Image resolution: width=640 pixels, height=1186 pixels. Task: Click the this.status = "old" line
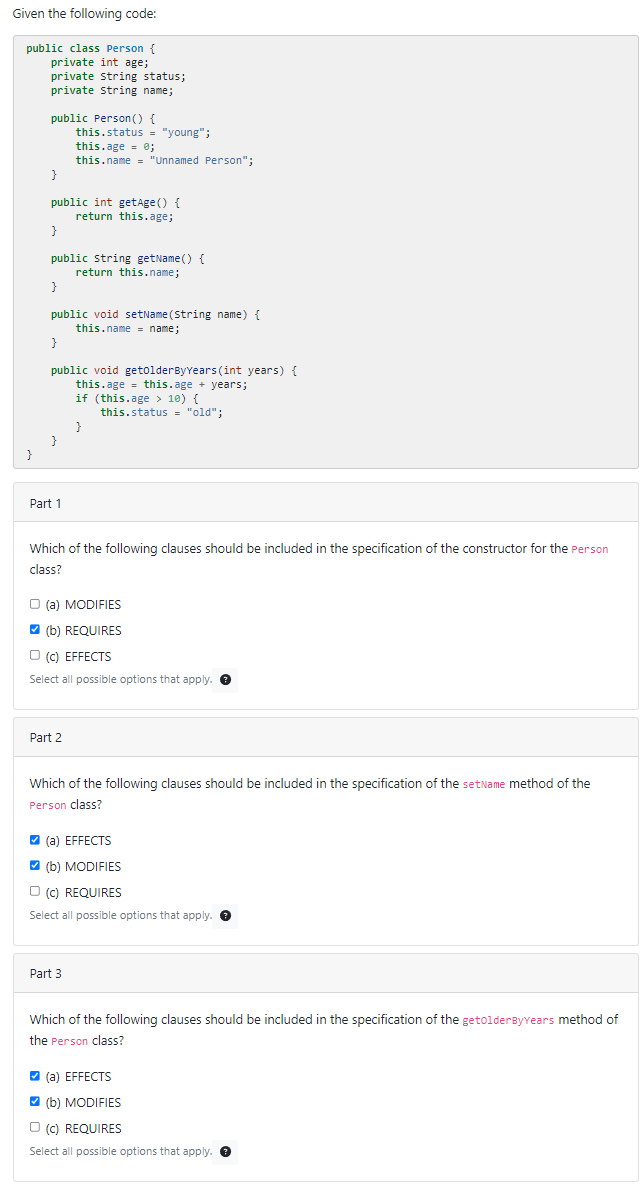(x=161, y=412)
